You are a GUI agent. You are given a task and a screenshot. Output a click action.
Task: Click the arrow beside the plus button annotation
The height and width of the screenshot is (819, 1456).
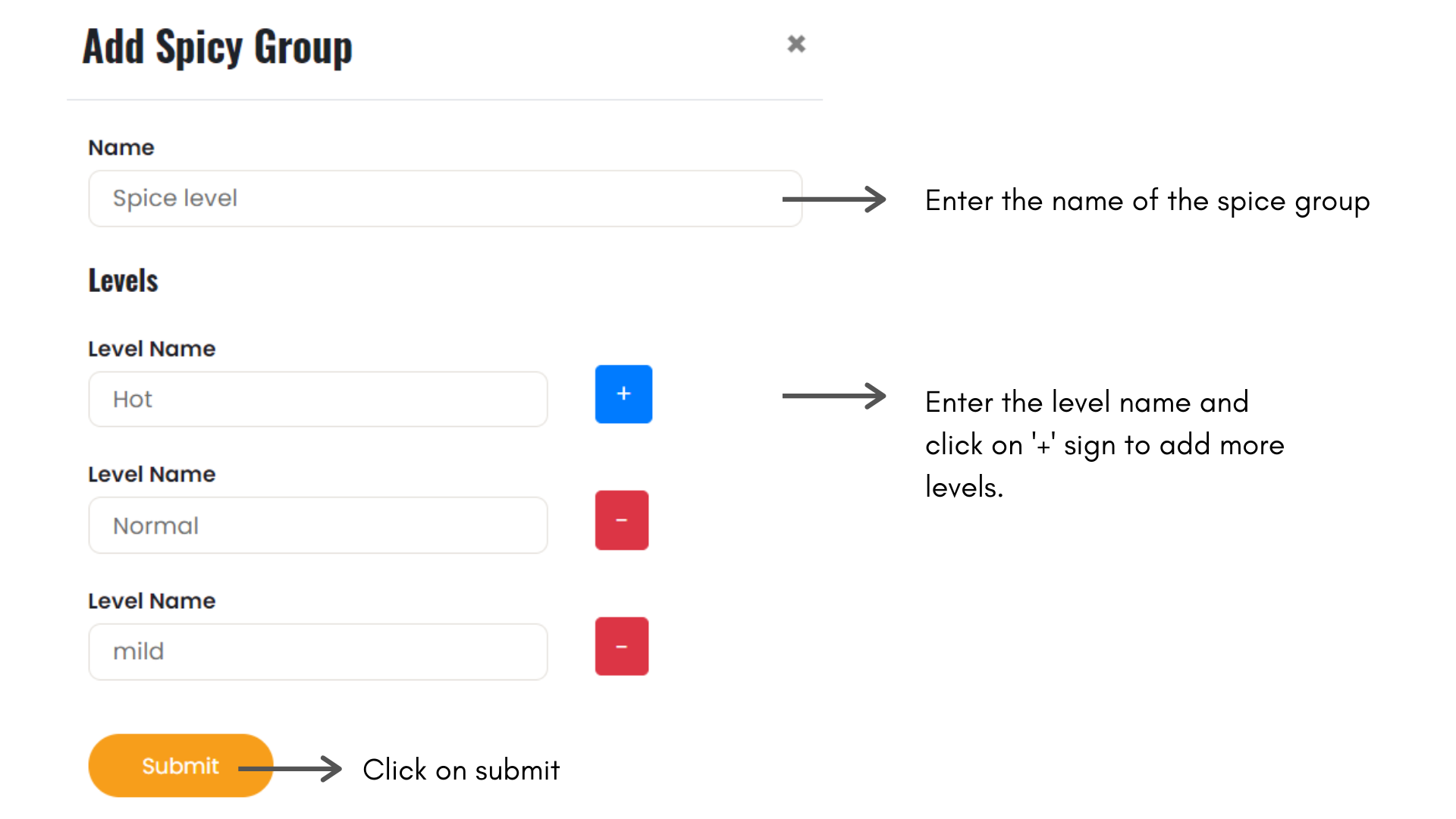(x=834, y=396)
